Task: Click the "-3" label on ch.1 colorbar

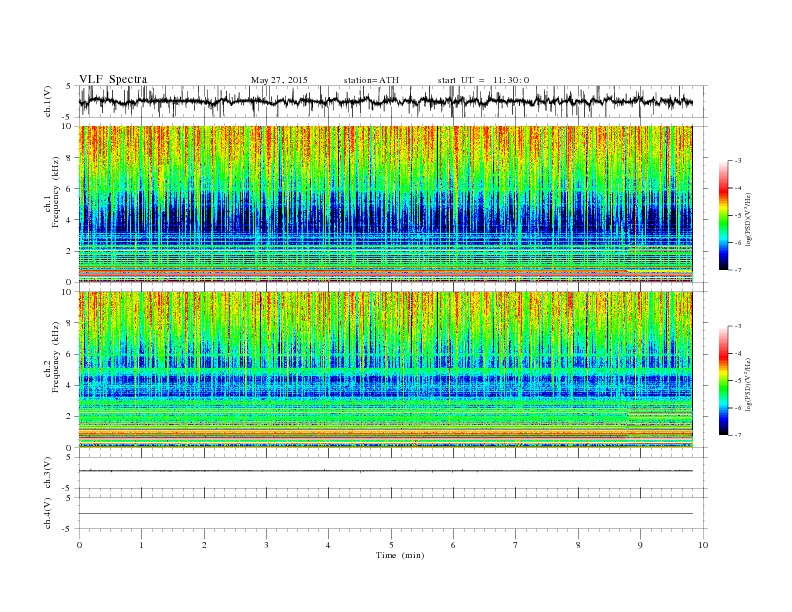Action: pos(737,161)
